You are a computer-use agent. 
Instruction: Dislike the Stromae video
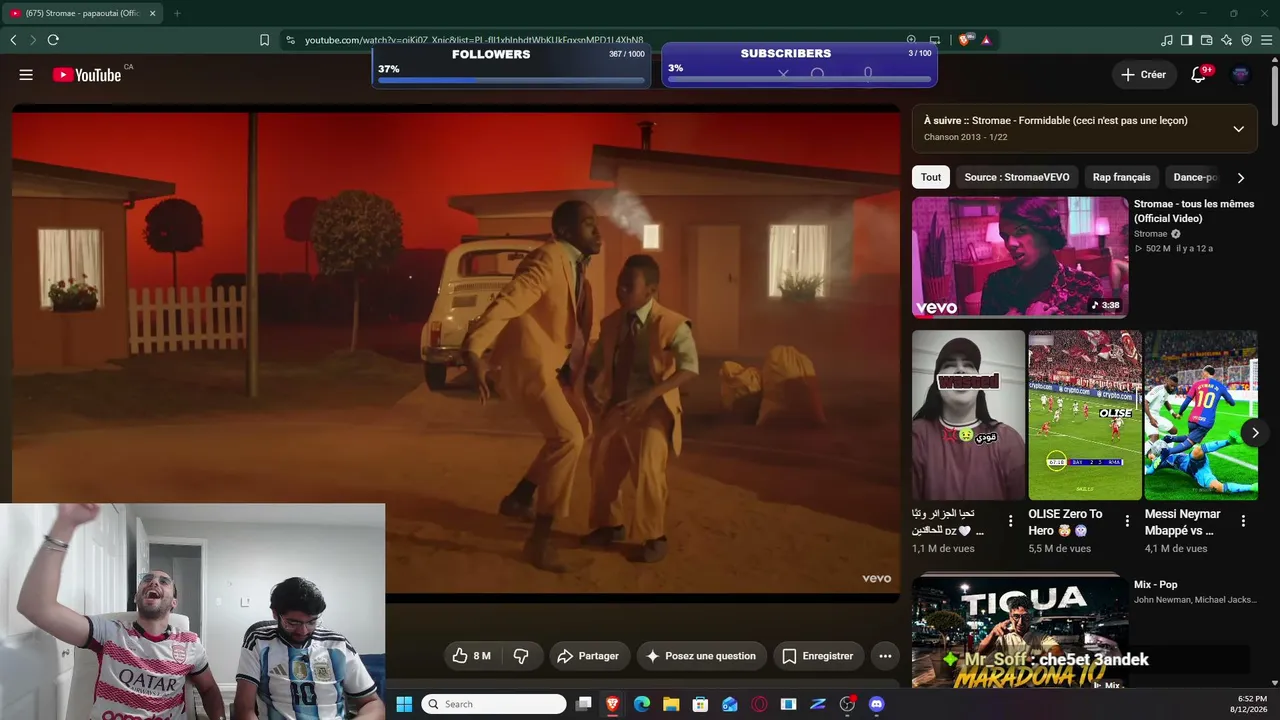pyautogui.click(x=521, y=656)
